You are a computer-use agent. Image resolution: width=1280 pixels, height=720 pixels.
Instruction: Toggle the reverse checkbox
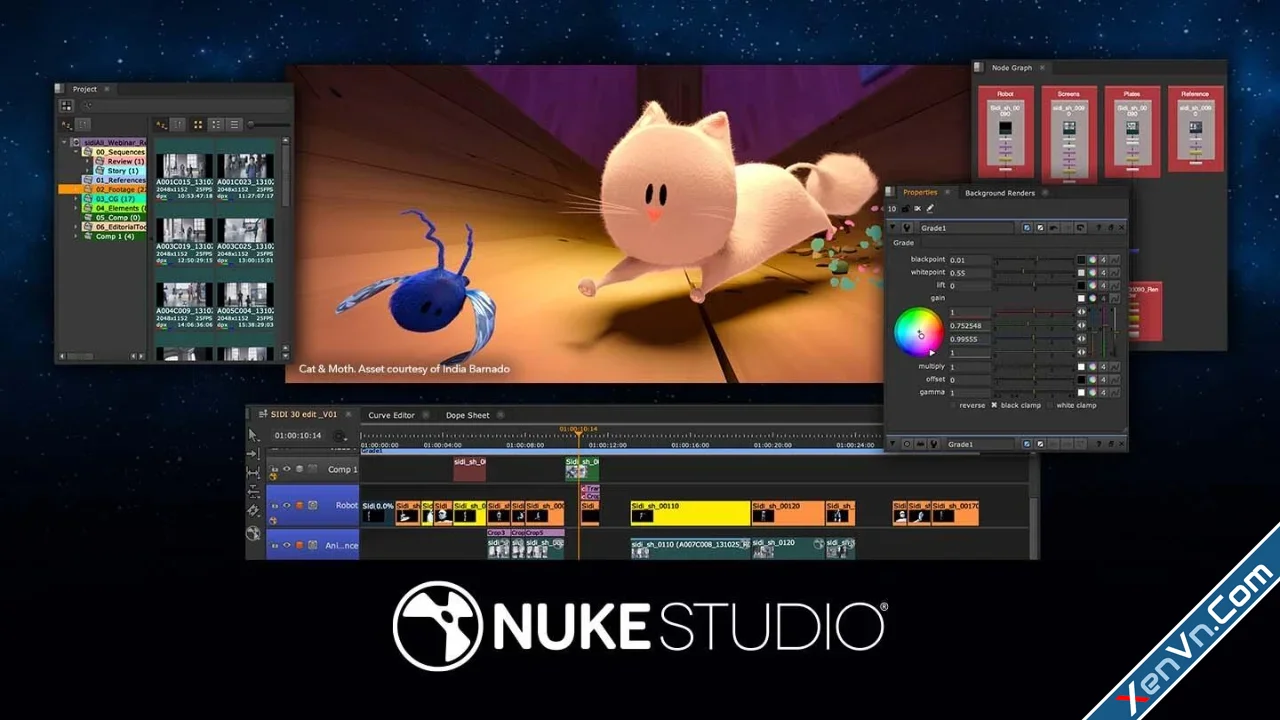tap(953, 405)
